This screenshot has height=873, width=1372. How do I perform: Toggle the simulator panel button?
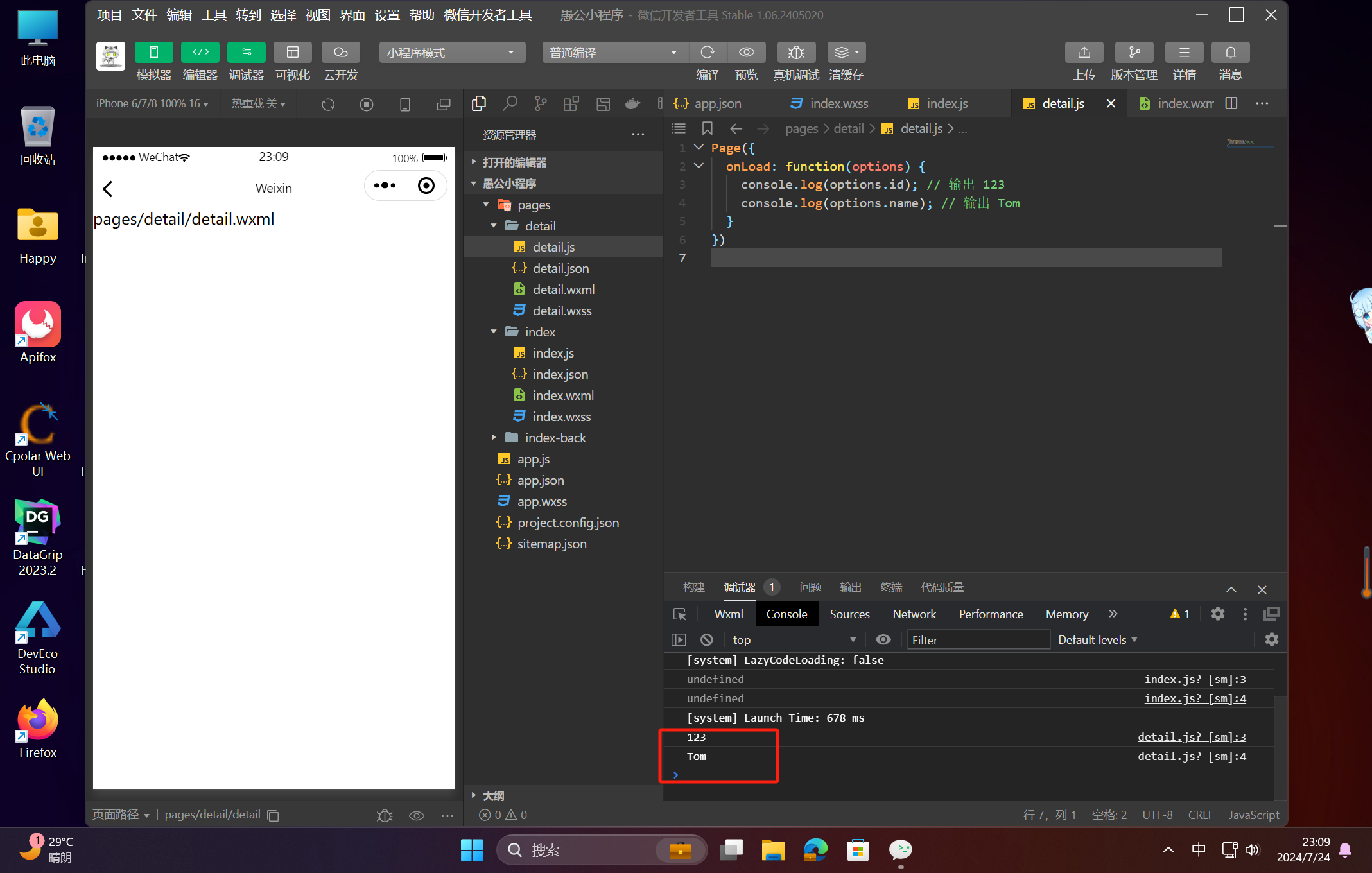pyautogui.click(x=153, y=53)
